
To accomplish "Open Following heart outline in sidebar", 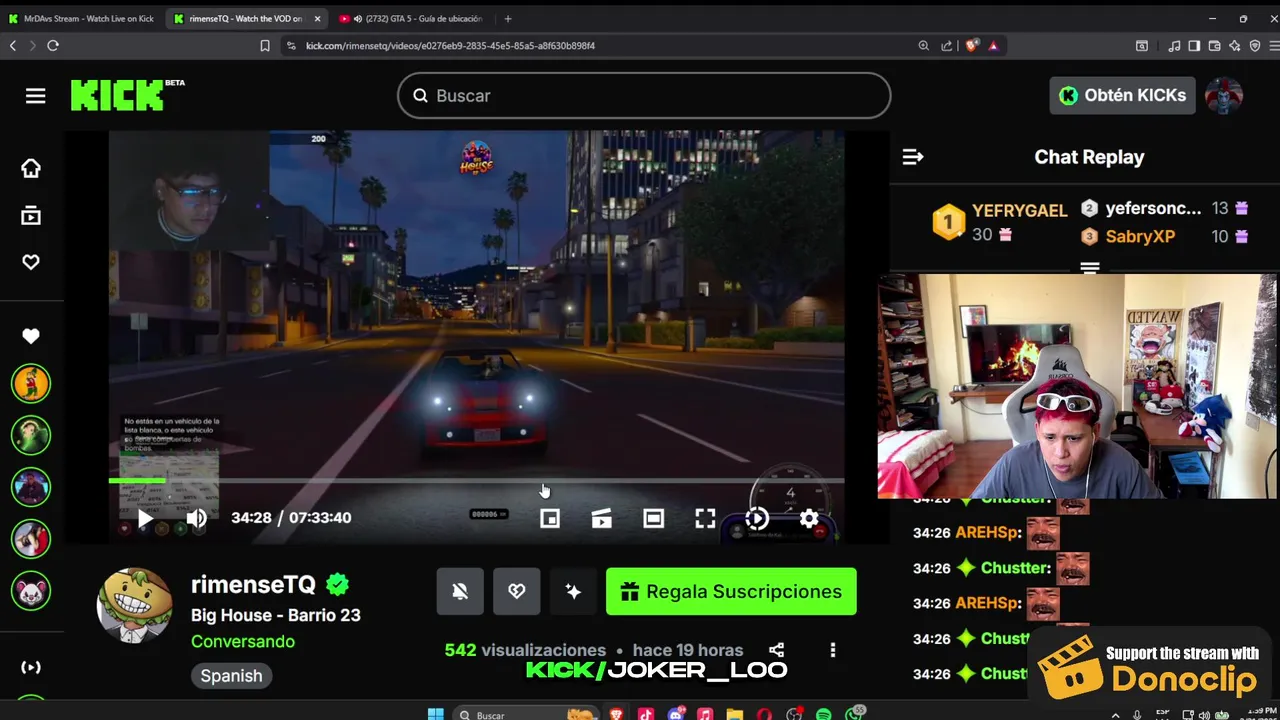I will 31,262.
